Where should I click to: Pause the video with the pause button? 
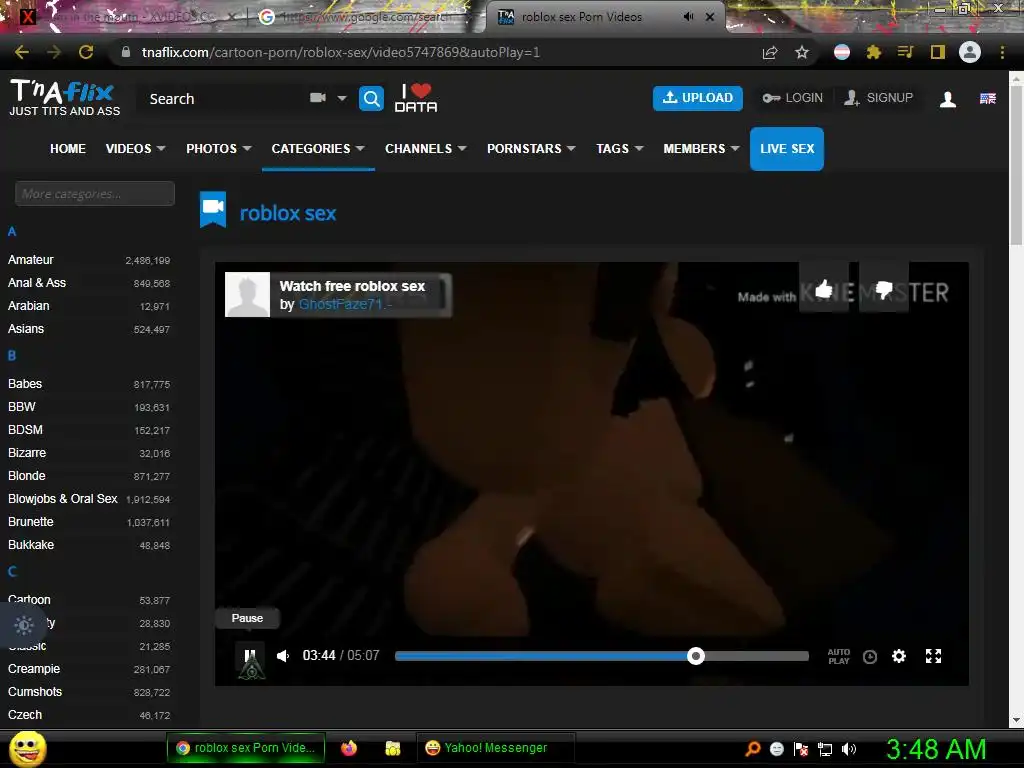[x=249, y=656]
